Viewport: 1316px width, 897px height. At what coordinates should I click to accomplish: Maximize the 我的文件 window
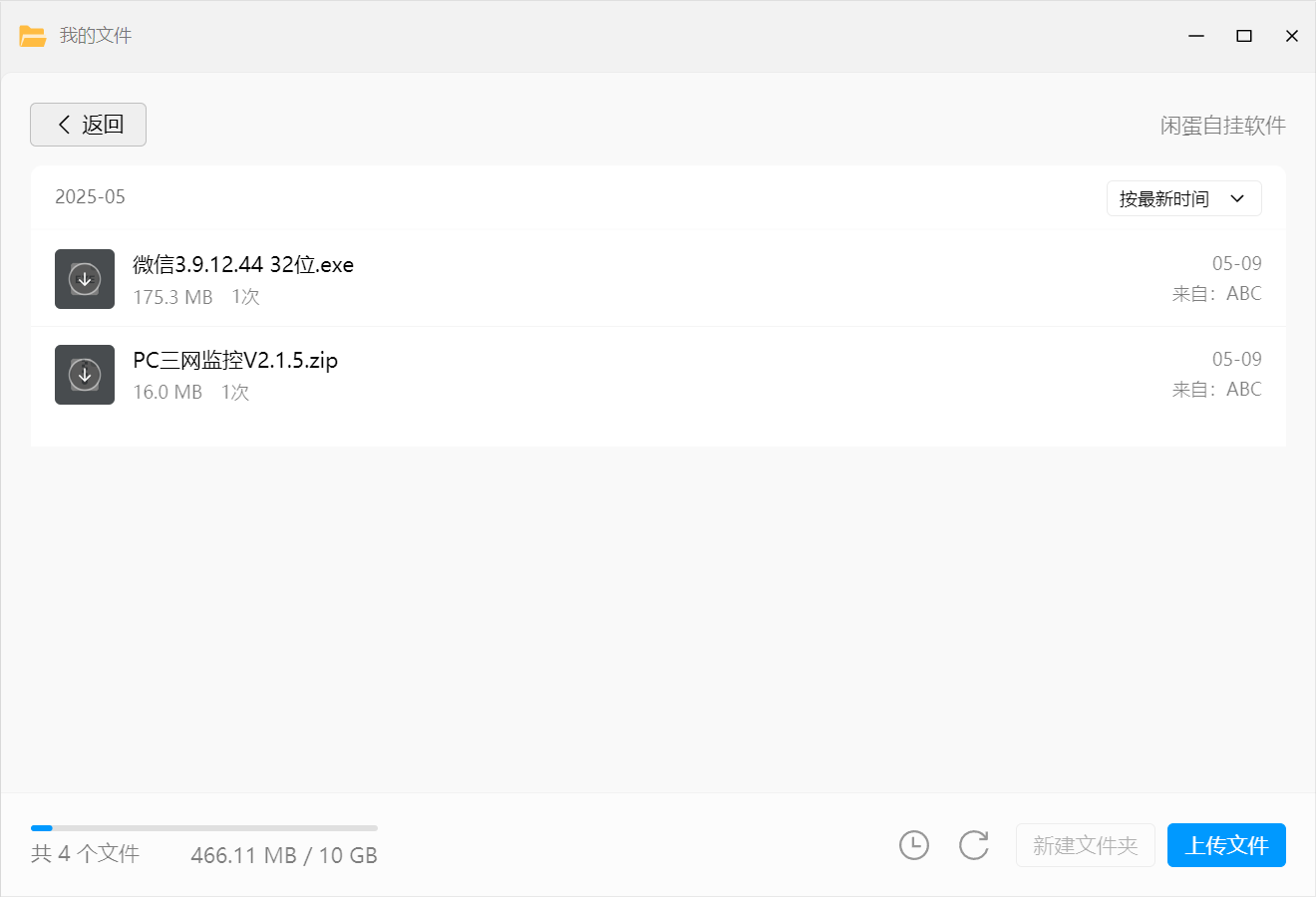coord(1244,36)
